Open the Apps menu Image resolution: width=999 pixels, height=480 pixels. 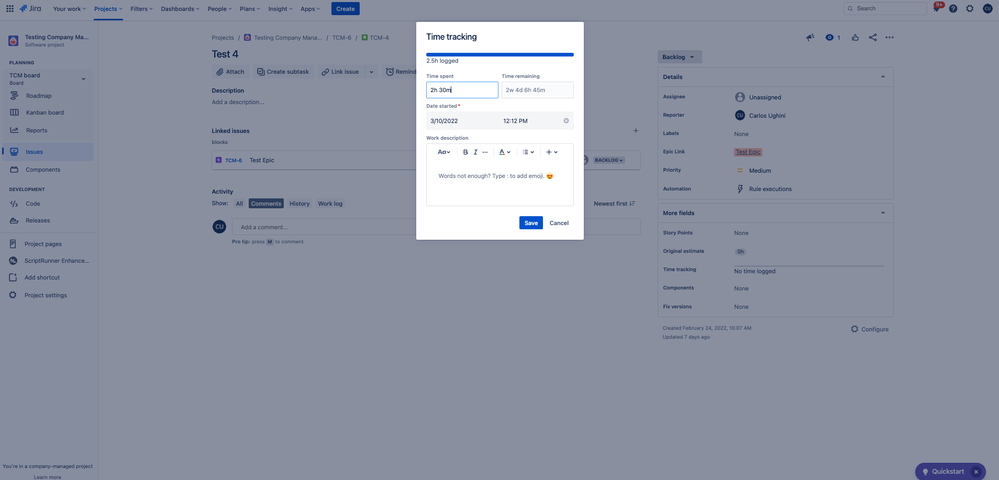coord(310,9)
